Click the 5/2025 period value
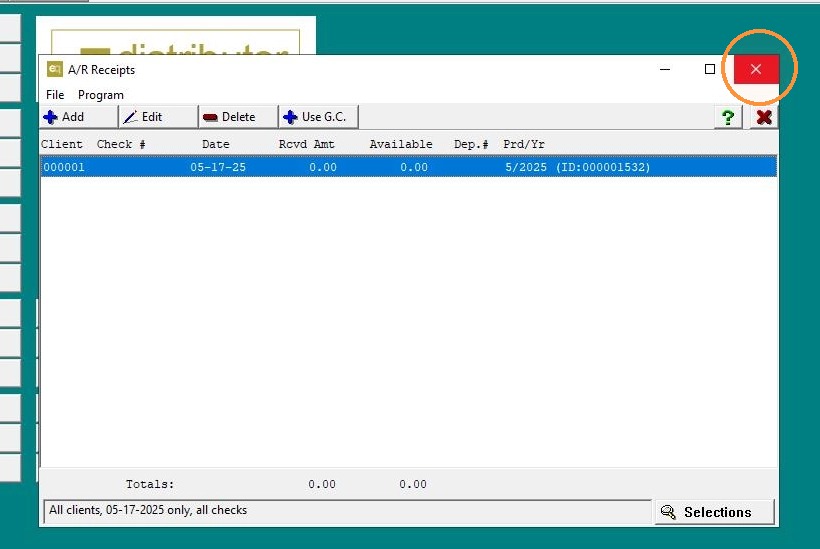Image resolution: width=820 pixels, height=549 pixels. point(526,167)
